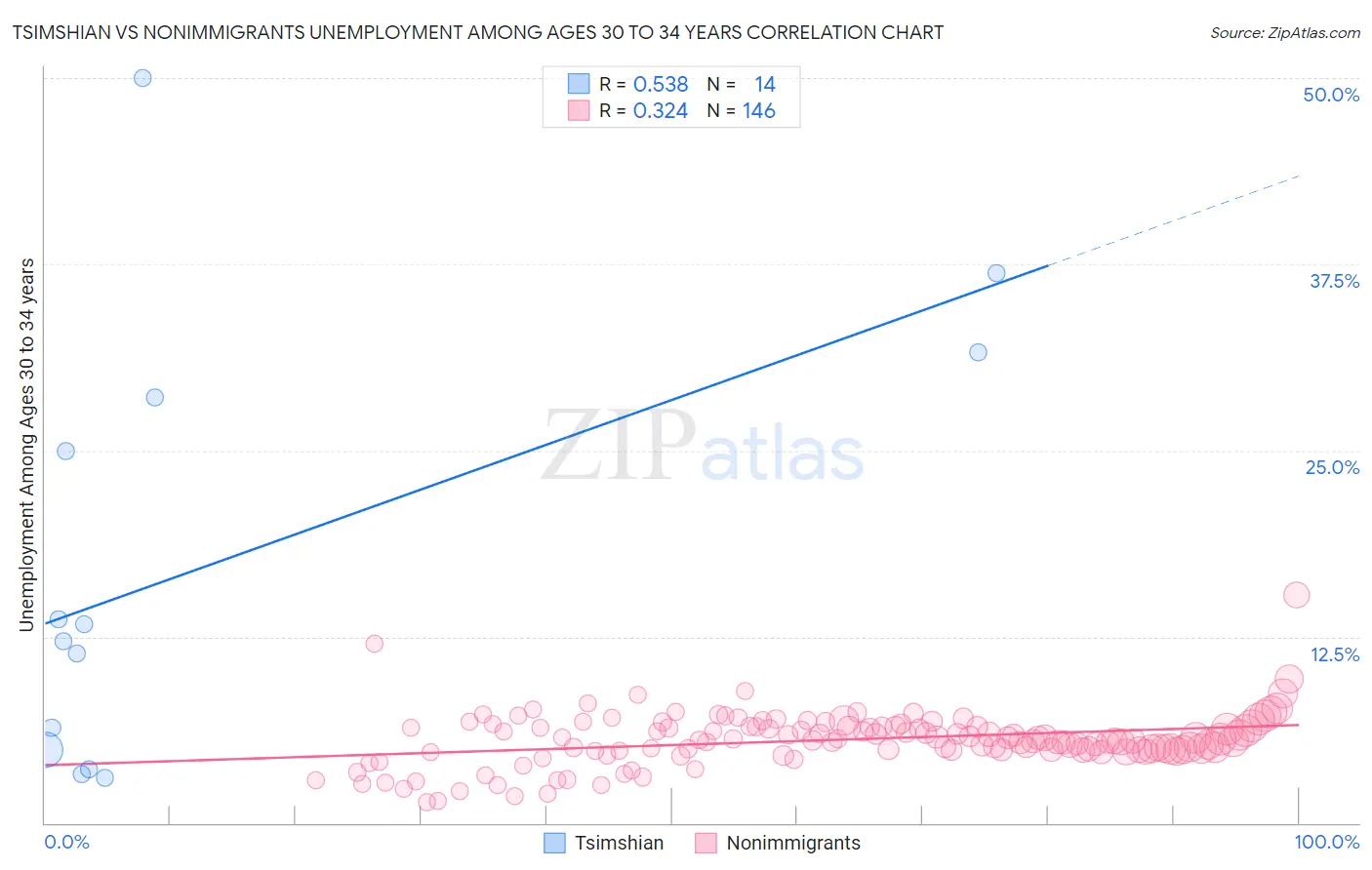The height and width of the screenshot is (870, 1372).
Task: Click the blue swatch beside R = 0.538
Action: [x=579, y=84]
